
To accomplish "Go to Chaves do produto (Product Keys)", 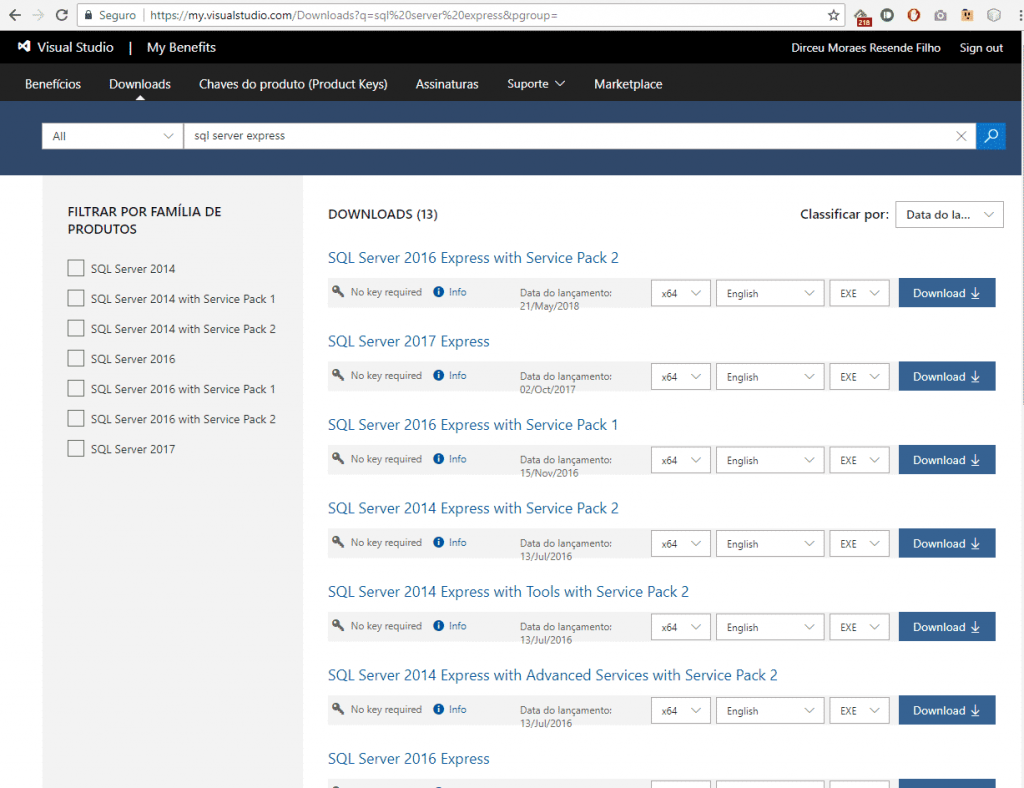I will [293, 84].
